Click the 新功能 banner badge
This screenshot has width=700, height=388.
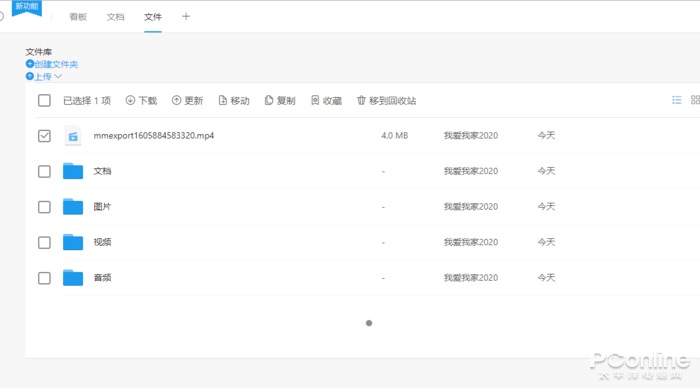(27, 7)
